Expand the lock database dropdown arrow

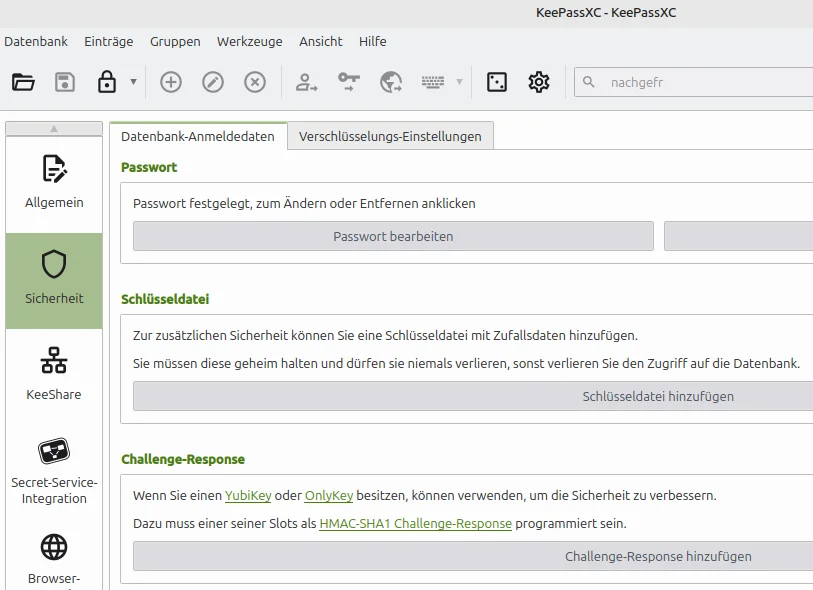pyautogui.click(x=133, y=82)
